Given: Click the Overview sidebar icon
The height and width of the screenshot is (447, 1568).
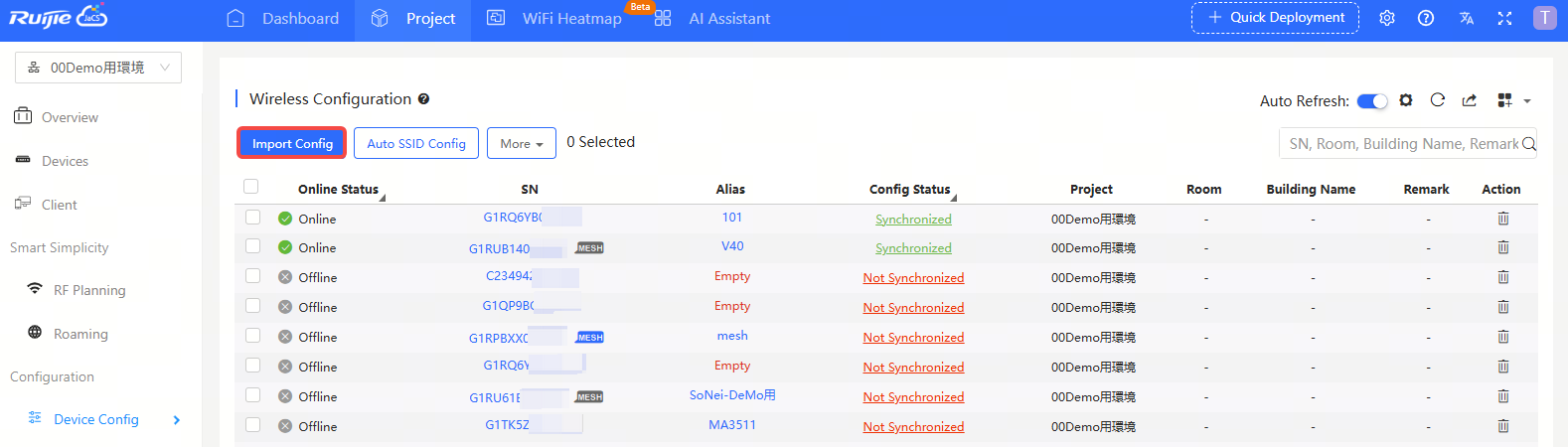Looking at the screenshot, I should pos(23,116).
